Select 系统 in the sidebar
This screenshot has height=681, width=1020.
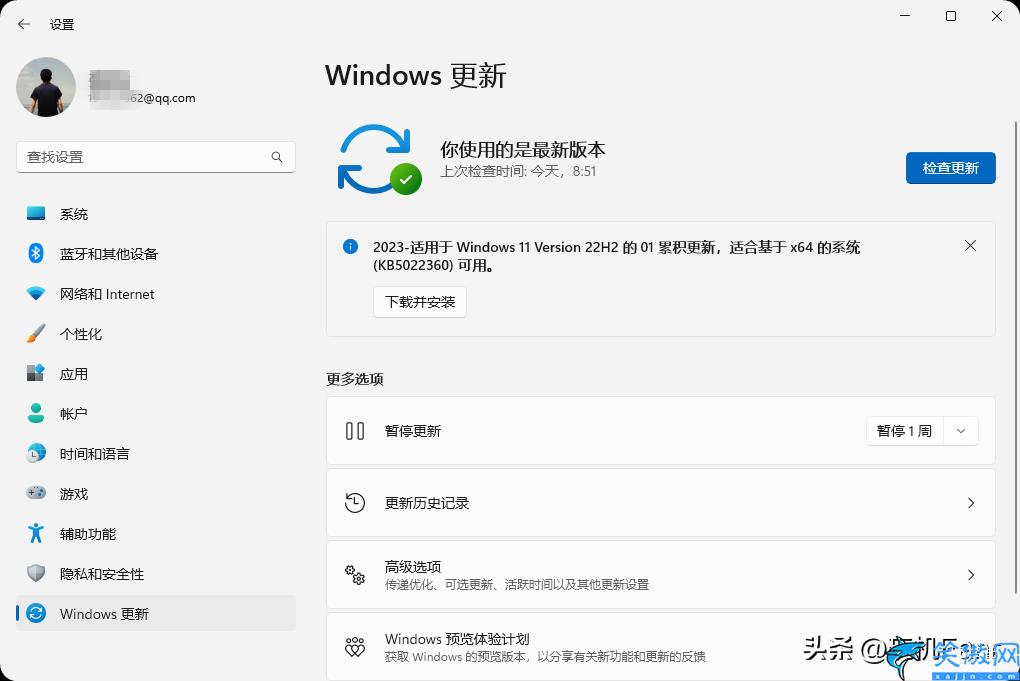[x=155, y=214]
